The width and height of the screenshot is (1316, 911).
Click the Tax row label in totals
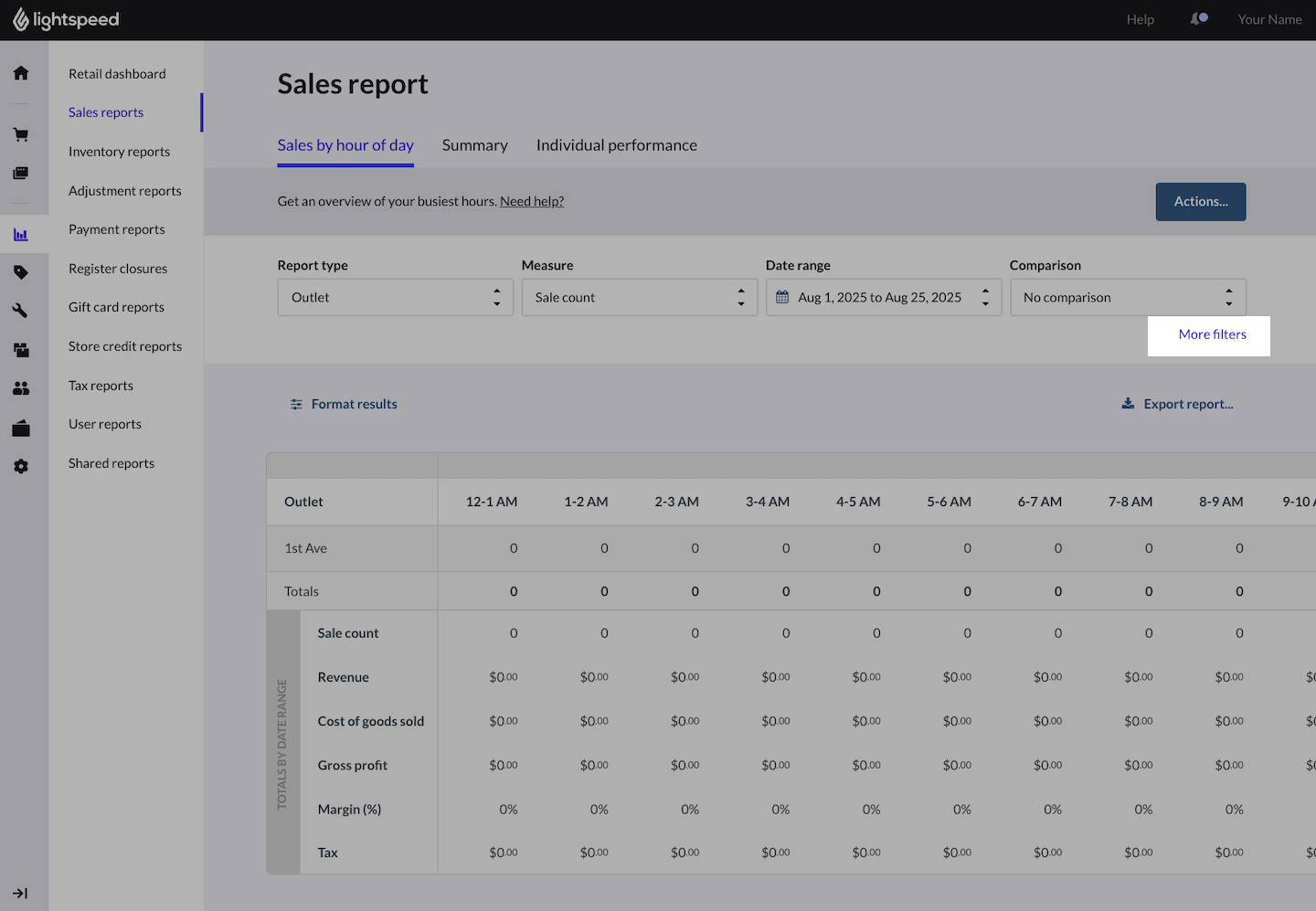point(328,853)
